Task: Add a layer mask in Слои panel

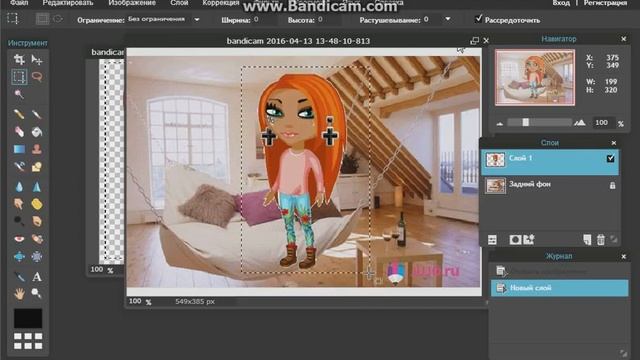Action: coord(515,240)
